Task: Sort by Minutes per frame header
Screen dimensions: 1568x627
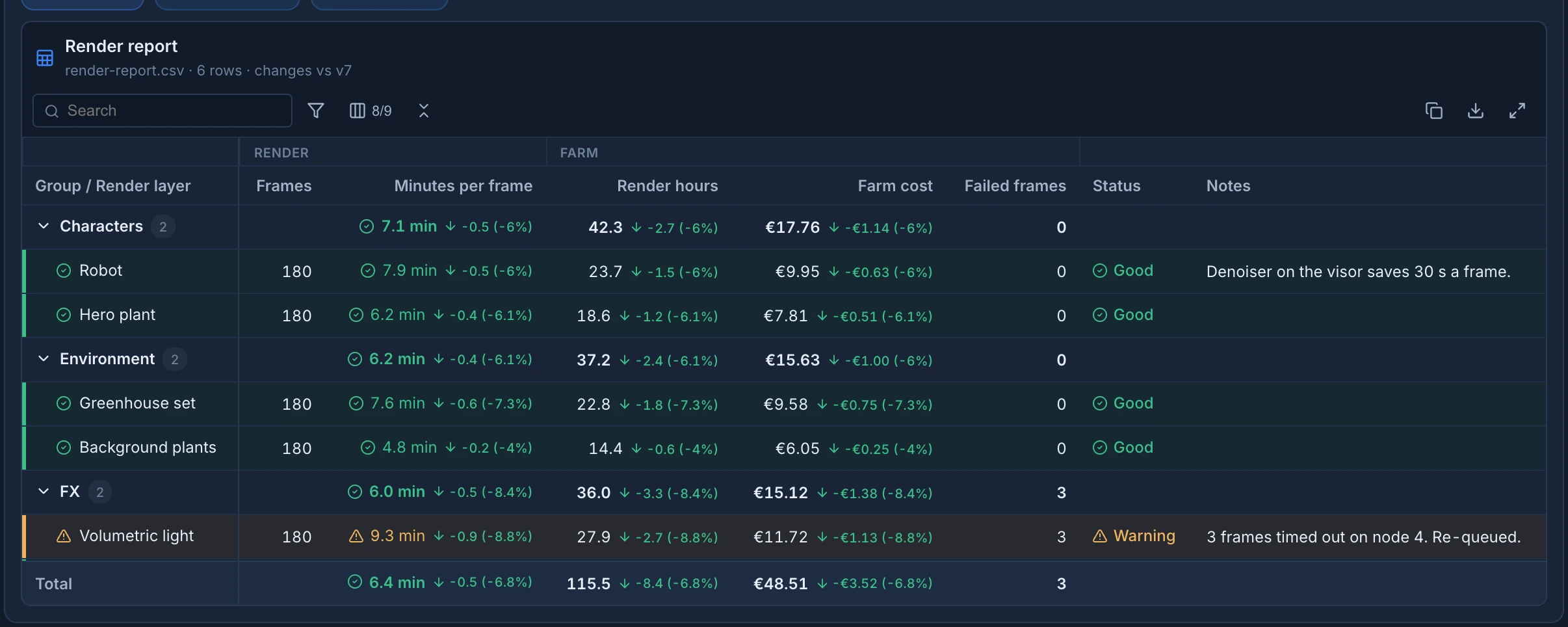Action: click(463, 186)
